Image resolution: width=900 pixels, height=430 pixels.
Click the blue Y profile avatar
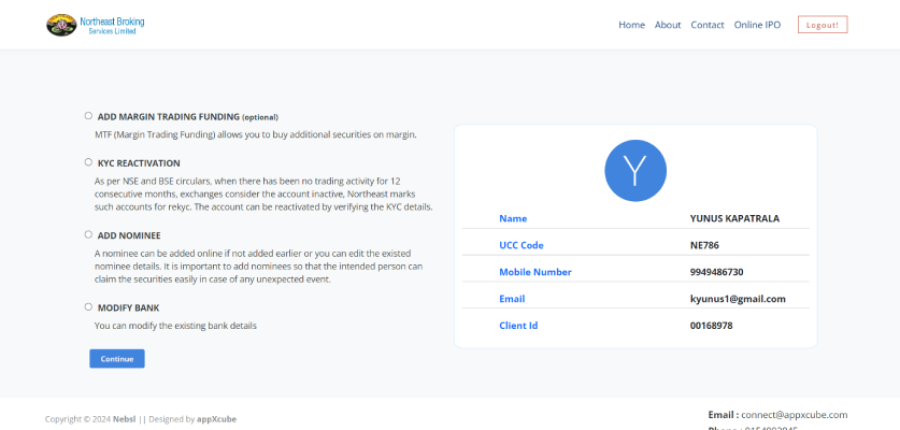coord(636,170)
